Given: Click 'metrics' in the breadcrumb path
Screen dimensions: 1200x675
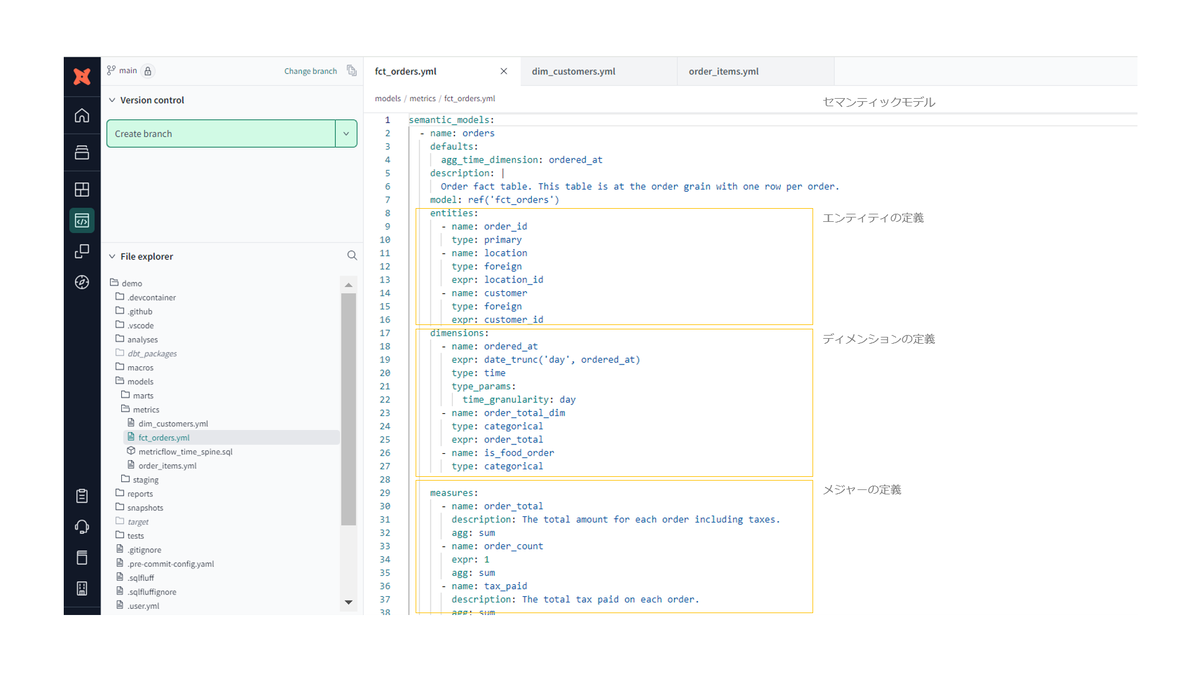Looking at the screenshot, I should tap(422, 99).
